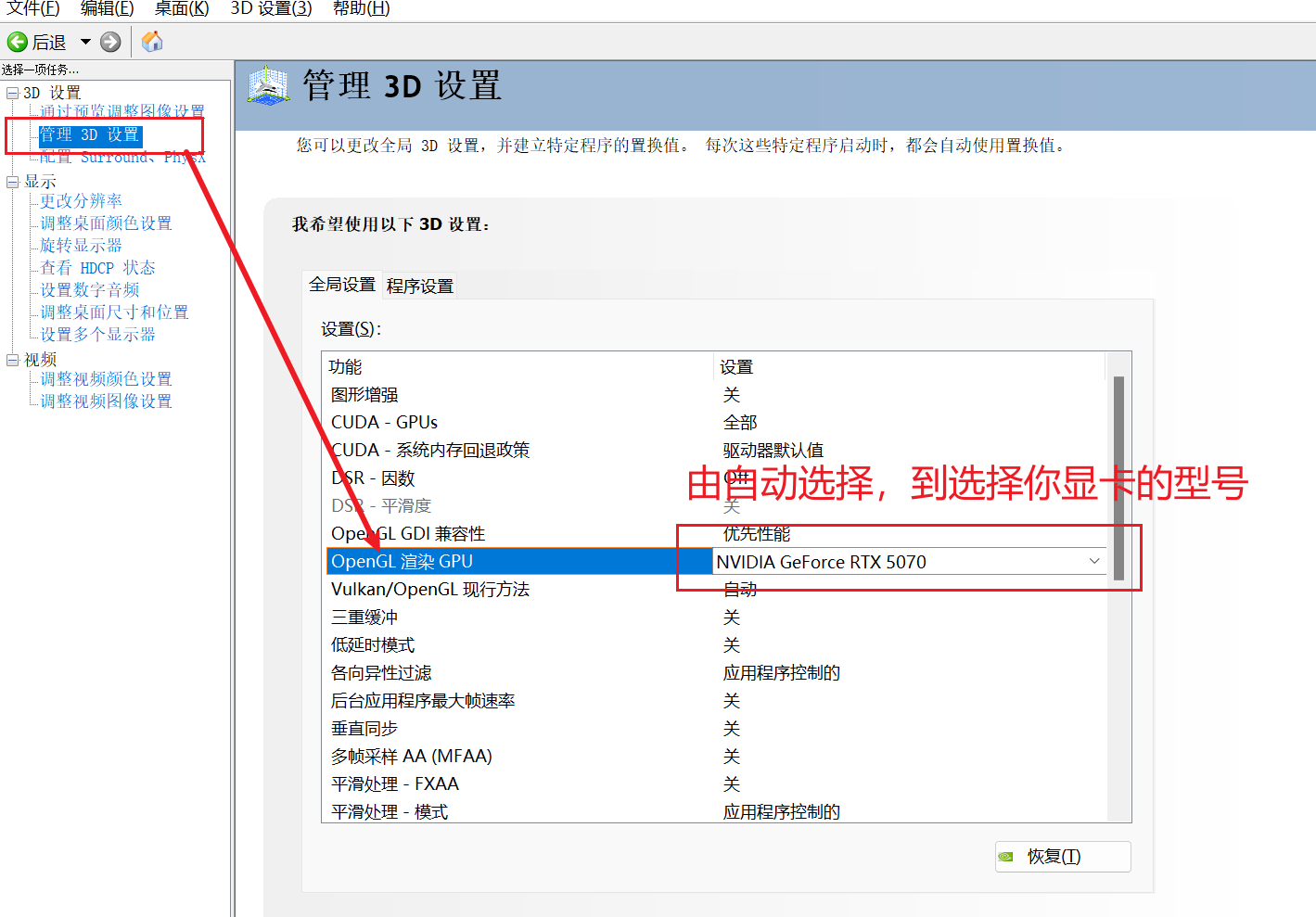
Task: Collapse the 3D 设置 tree node
Action: pyautogui.click(x=13, y=93)
